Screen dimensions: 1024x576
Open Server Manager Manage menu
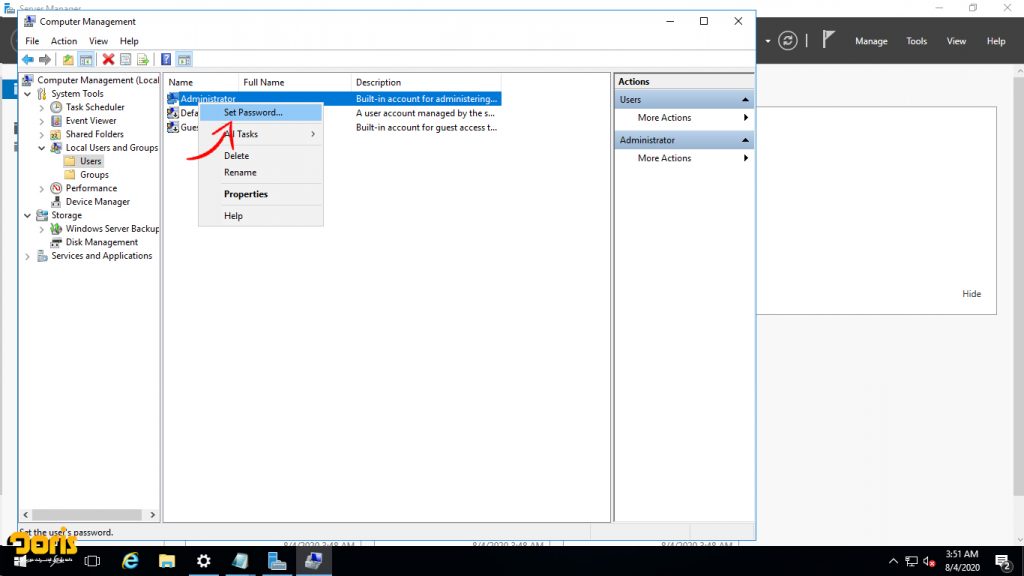pos(871,41)
